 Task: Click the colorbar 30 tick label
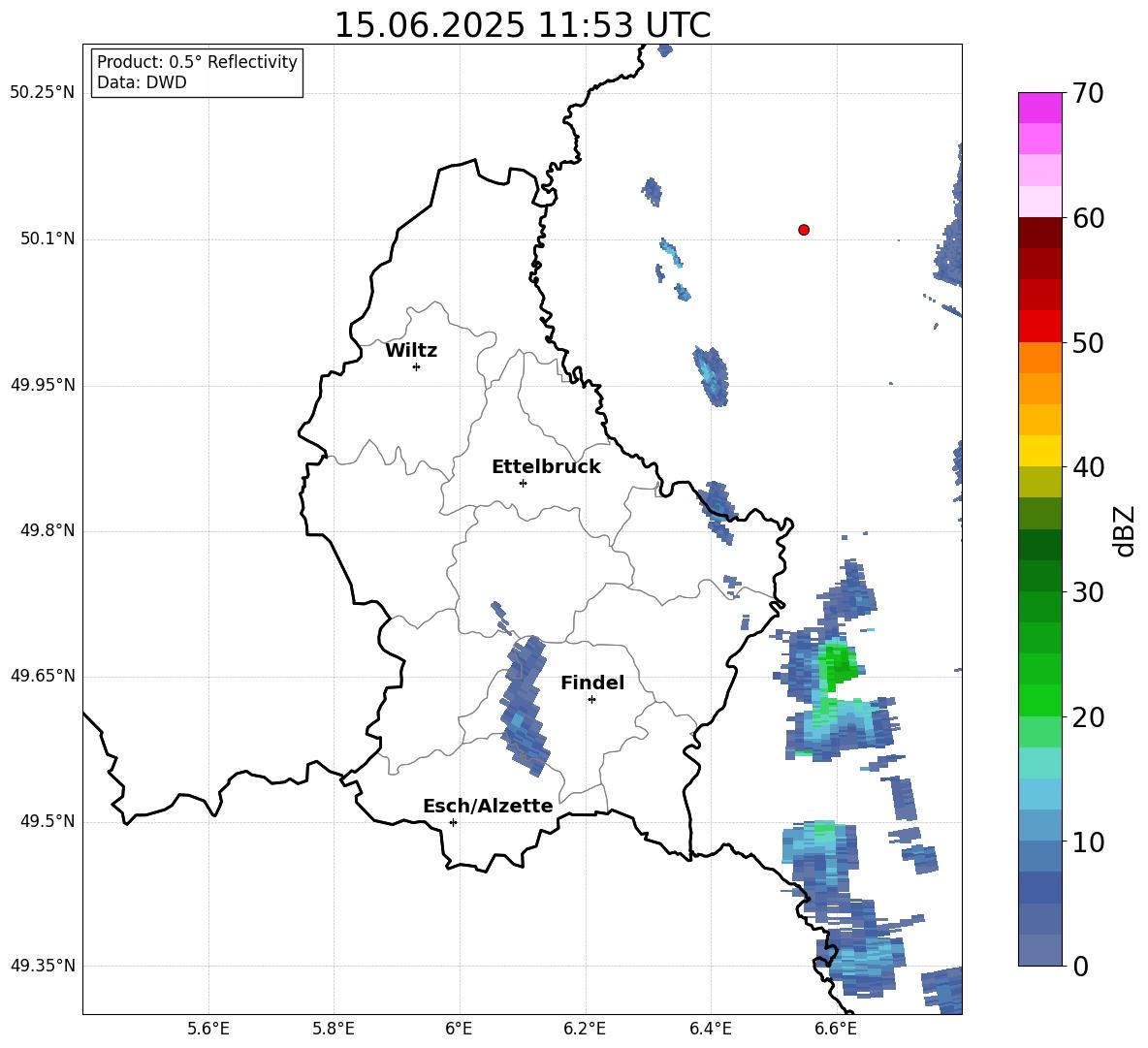pos(1089,591)
